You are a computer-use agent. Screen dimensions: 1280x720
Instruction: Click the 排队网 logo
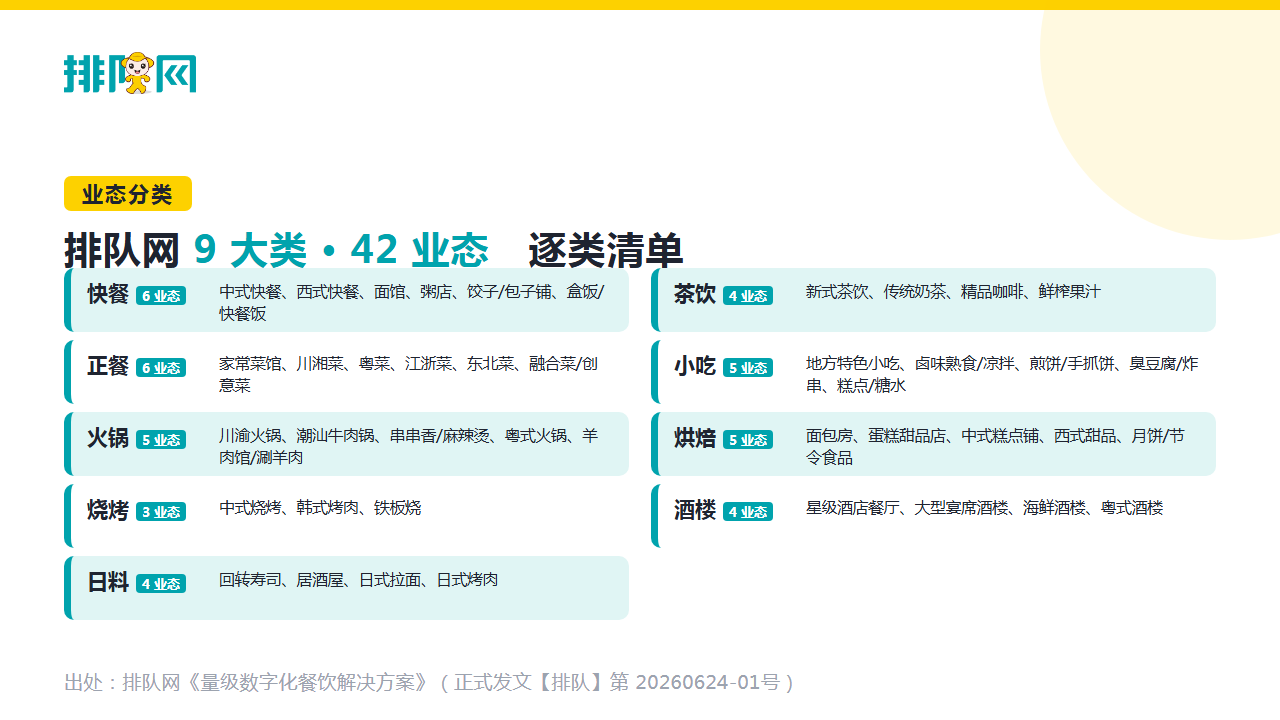pos(130,73)
